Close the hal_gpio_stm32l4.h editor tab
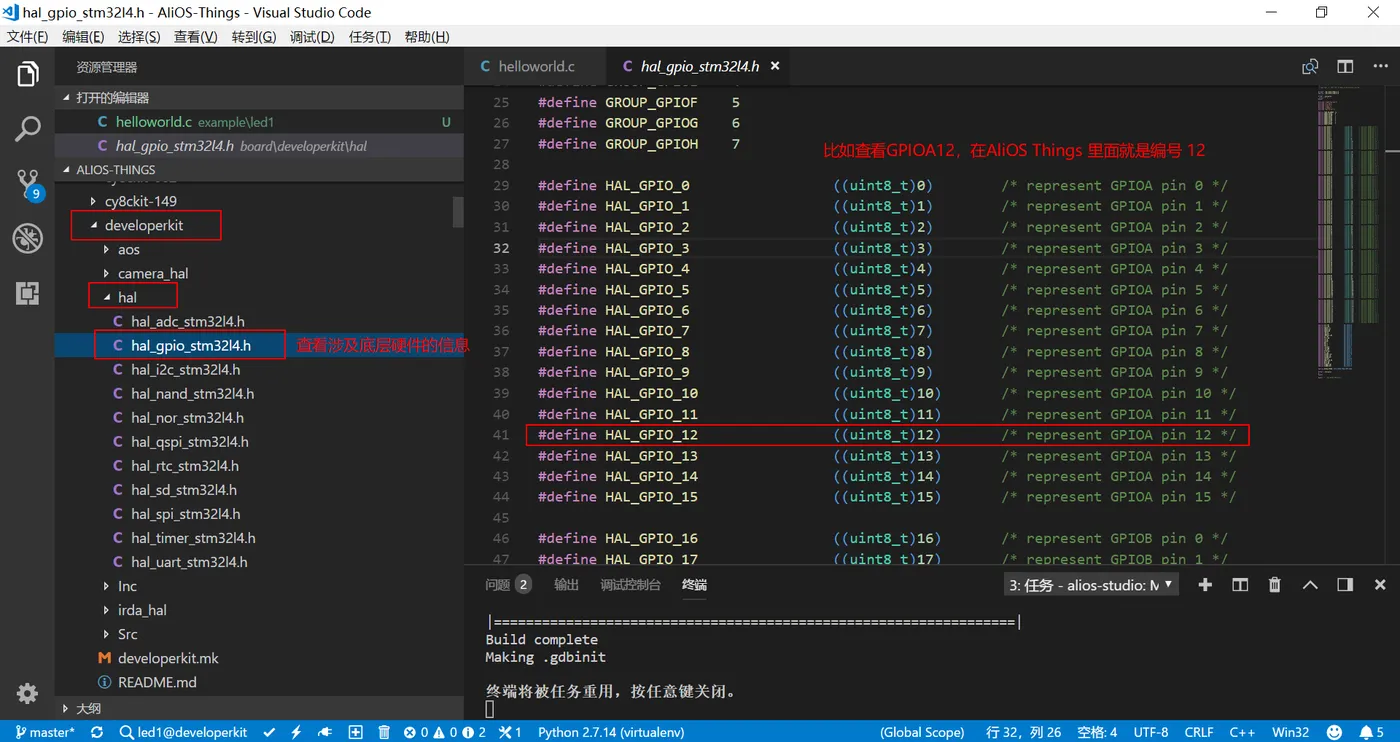1400x742 pixels. click(775, 66)
